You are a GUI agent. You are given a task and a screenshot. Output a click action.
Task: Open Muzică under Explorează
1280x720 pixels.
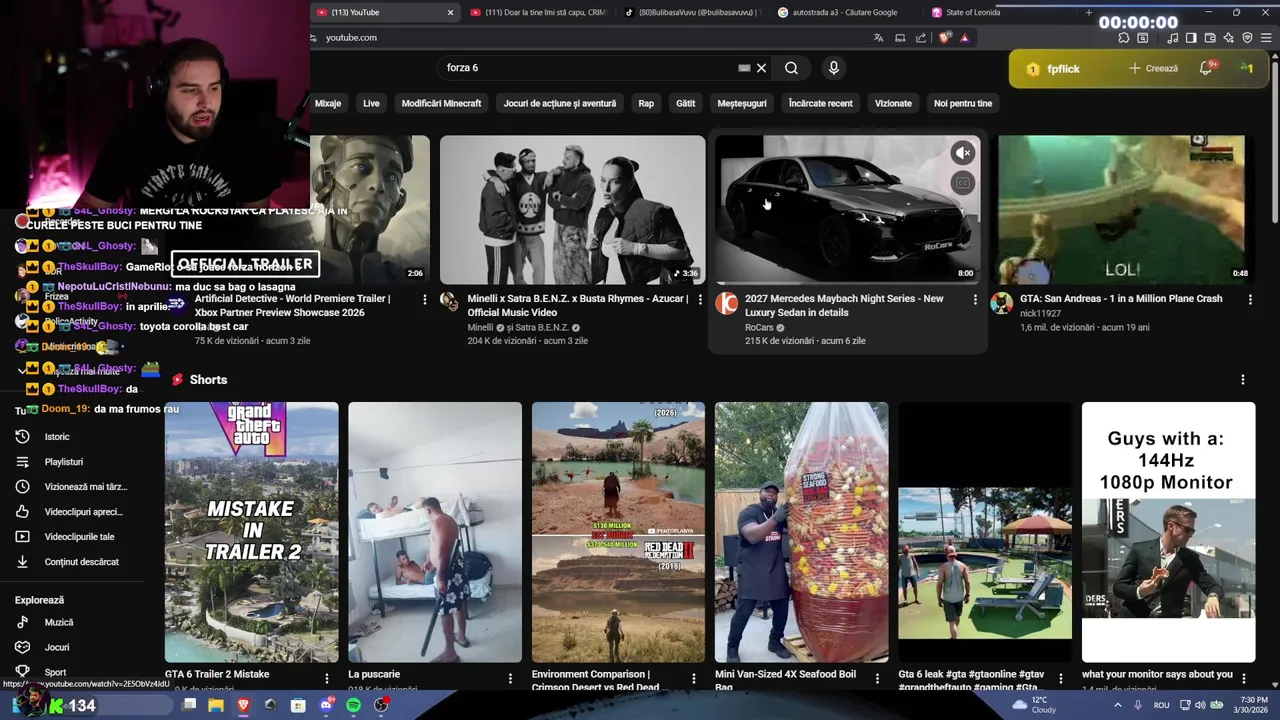point(59,622)
